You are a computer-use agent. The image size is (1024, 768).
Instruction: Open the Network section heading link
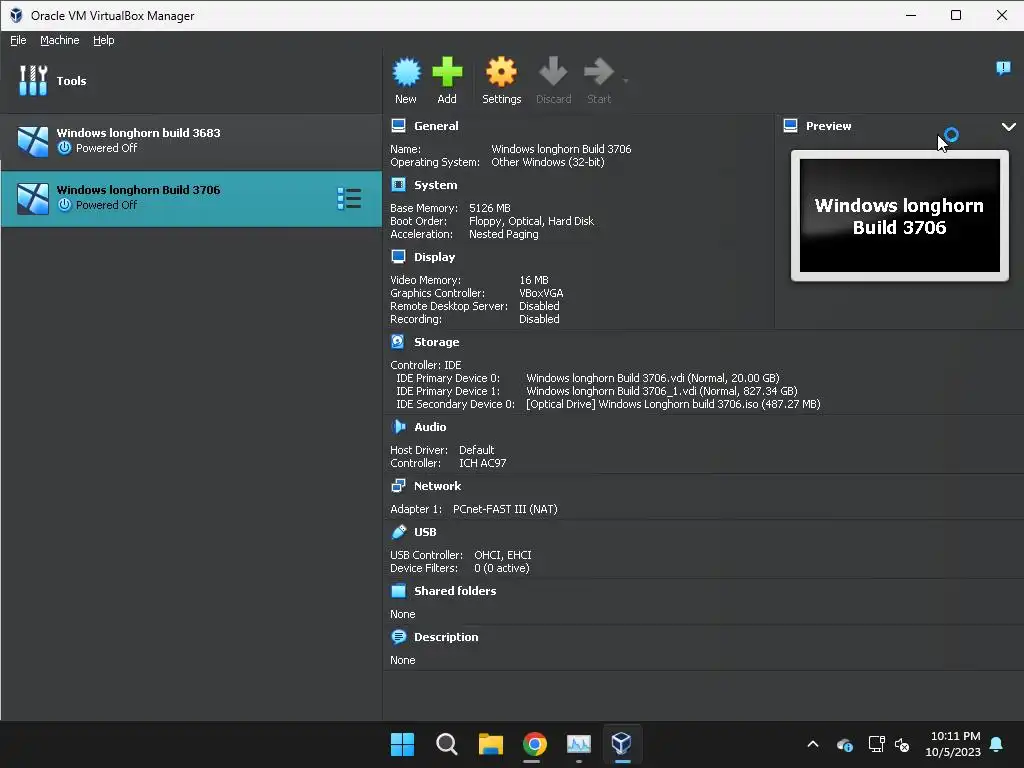[x=437, y=486]
